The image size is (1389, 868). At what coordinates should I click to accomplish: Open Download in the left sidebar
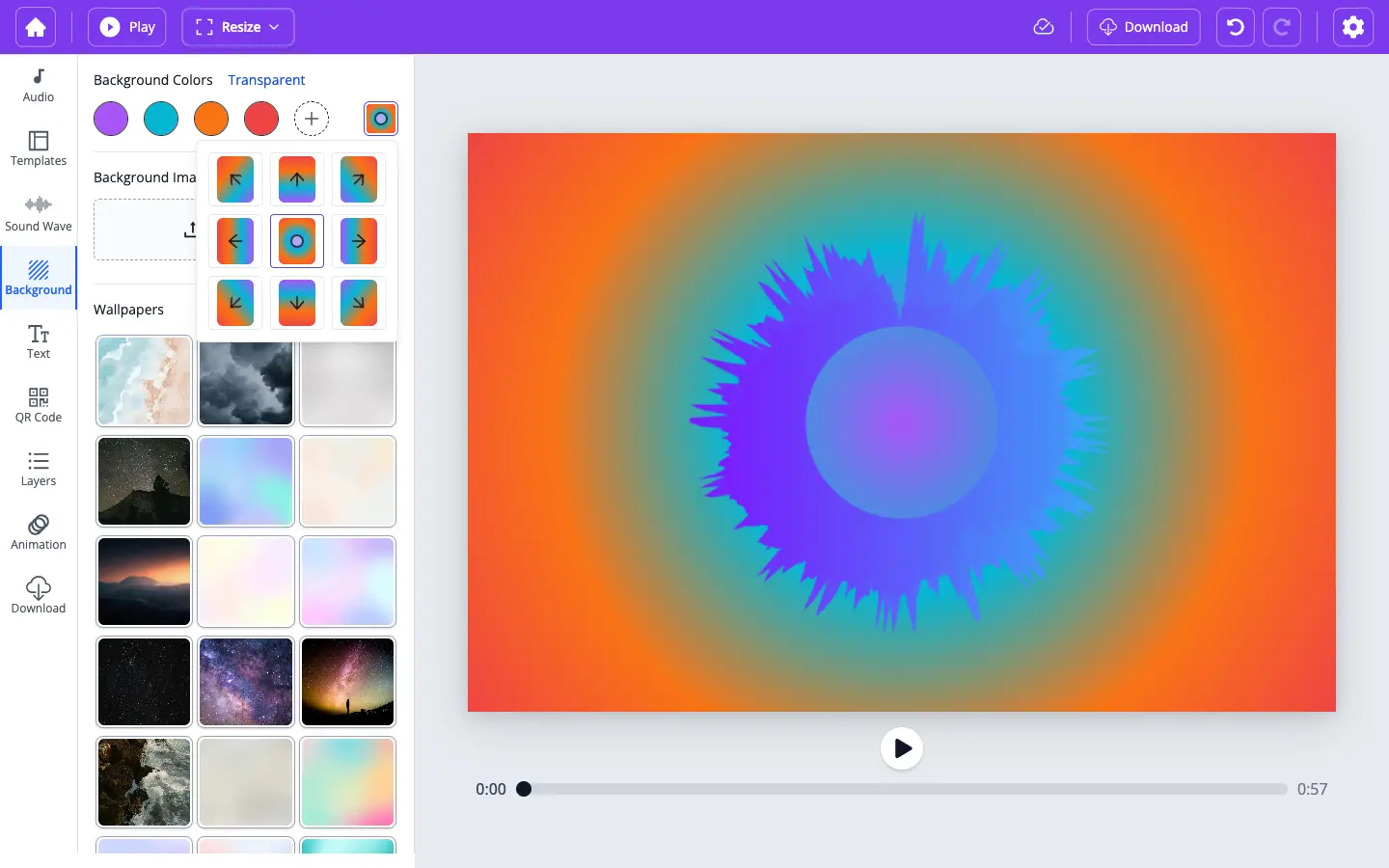coord(39,596)
